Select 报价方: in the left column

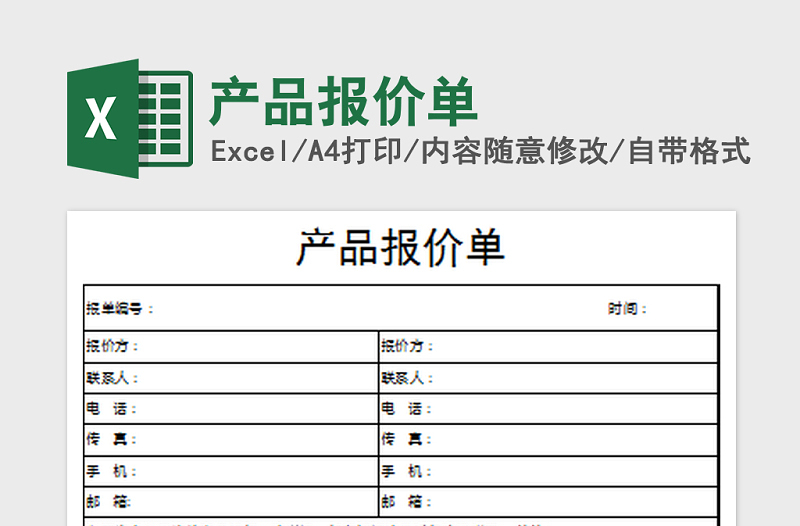(x=112, y=346)
